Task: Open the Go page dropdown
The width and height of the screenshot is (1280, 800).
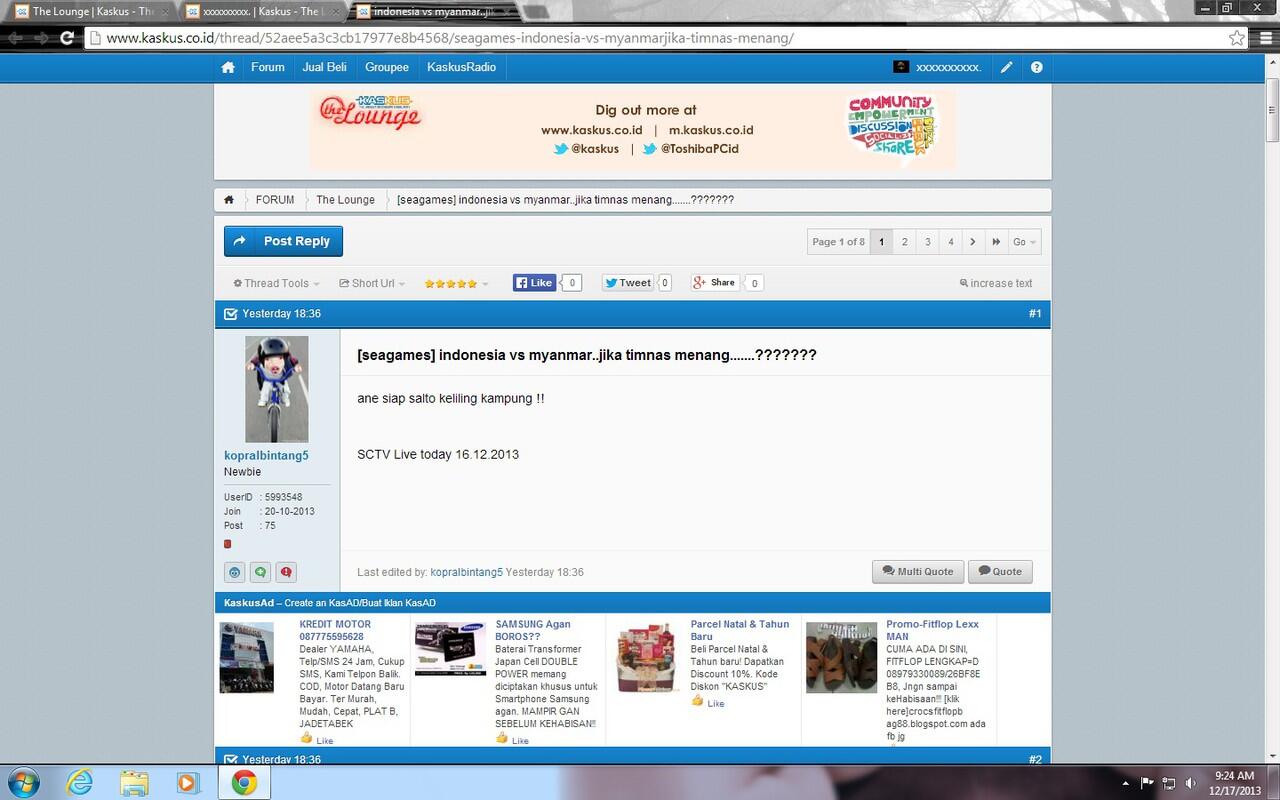Action: click(1024, 242)
